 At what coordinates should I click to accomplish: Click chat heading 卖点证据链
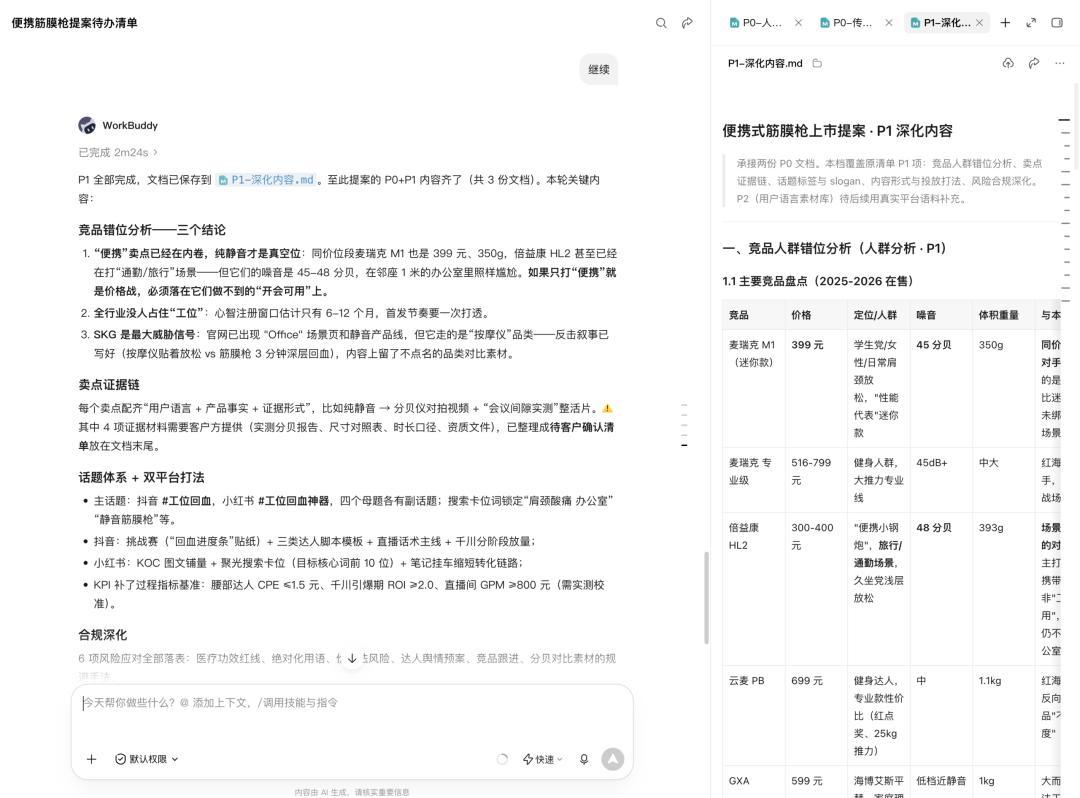[109, 385]
